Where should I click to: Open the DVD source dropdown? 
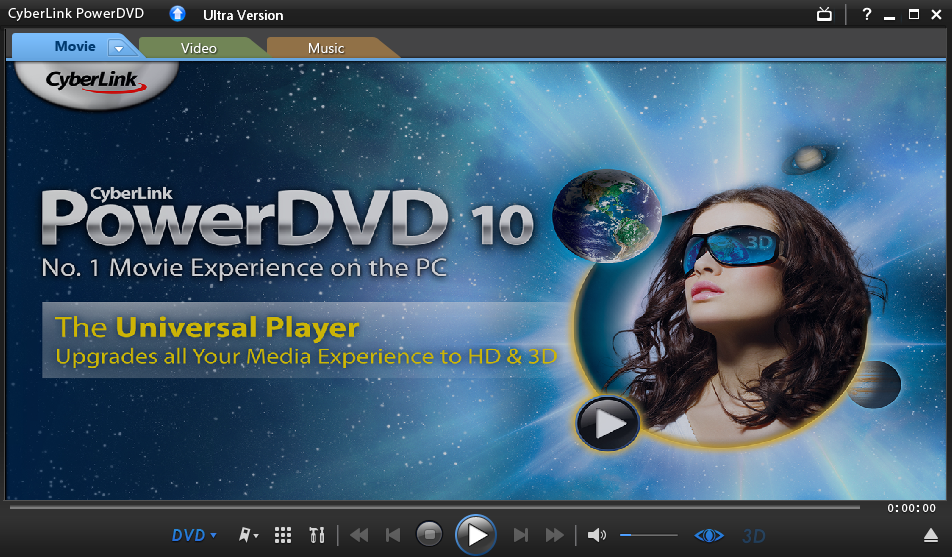[x=194, y=535]
